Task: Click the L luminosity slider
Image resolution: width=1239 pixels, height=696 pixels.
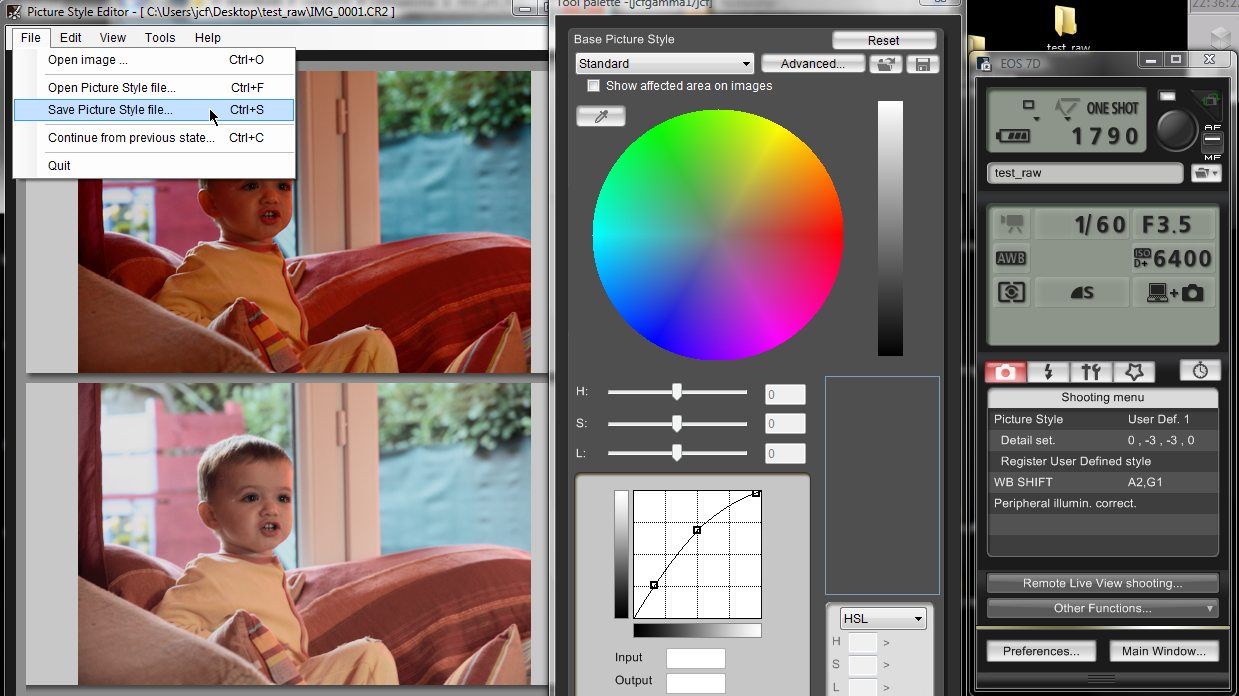Action: (677, 453)
